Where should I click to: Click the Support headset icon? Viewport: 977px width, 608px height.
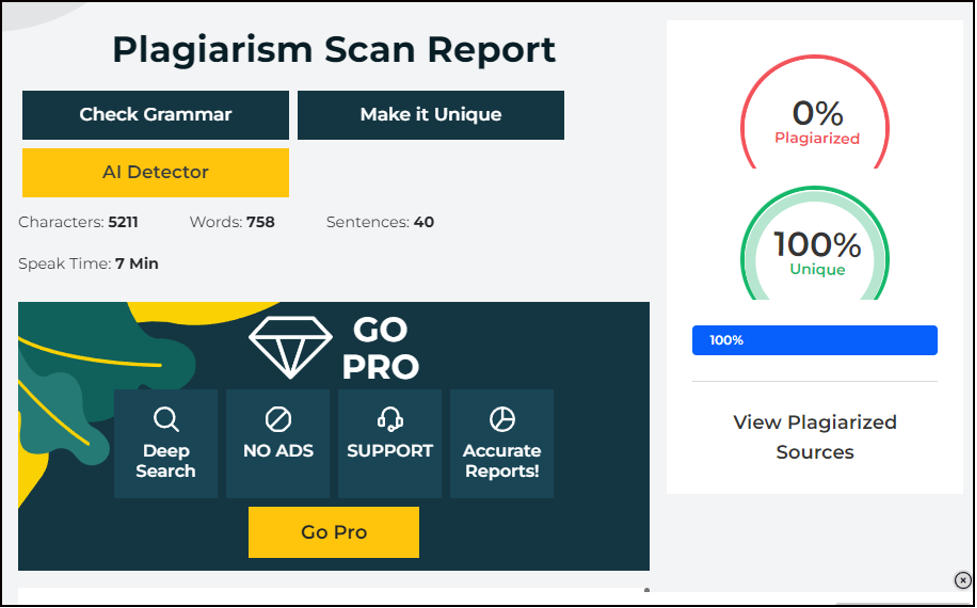[x=390, y=418]
